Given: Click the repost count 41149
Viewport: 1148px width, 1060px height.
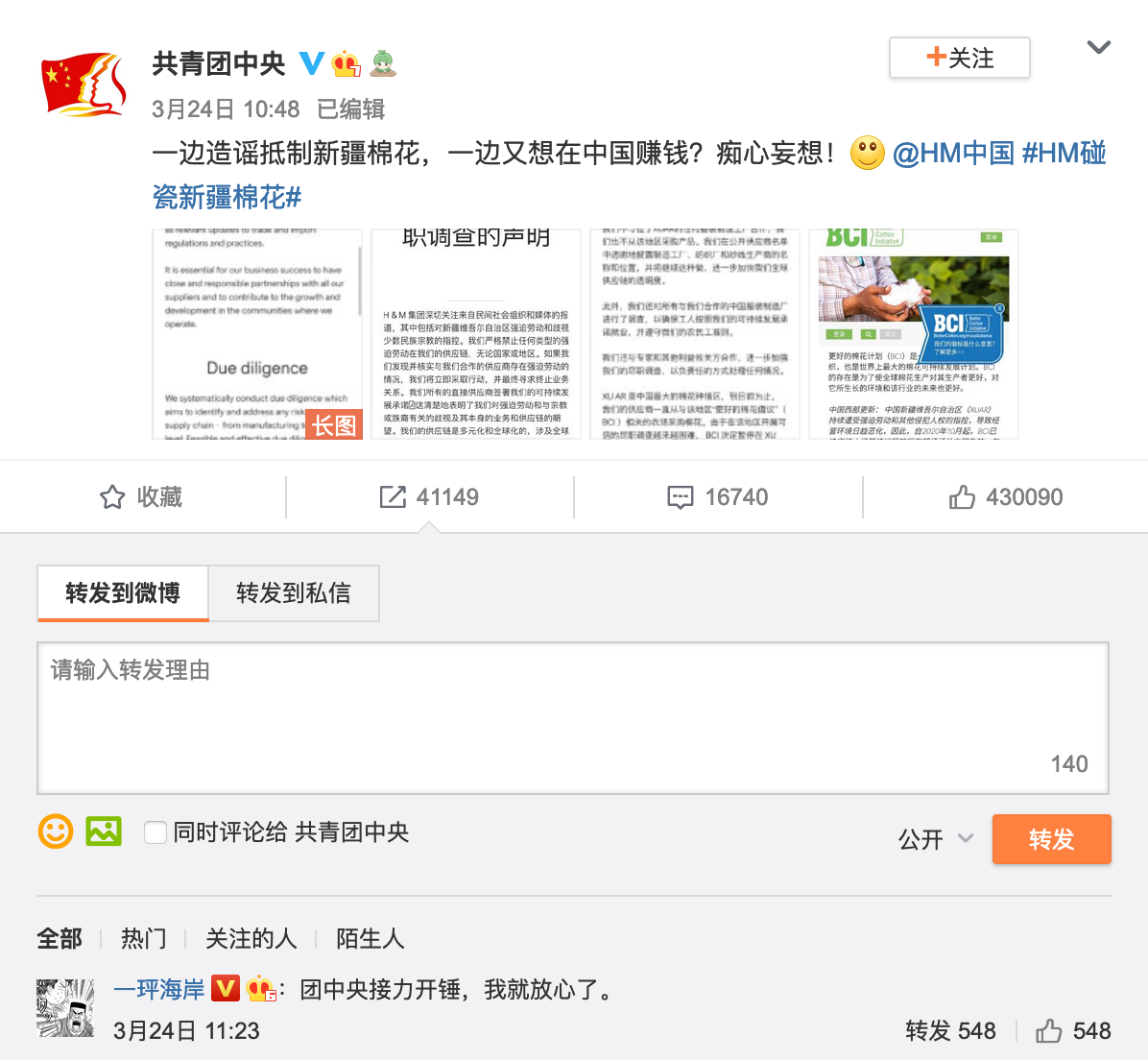Looking at the screenshot, I should [429, 496].
